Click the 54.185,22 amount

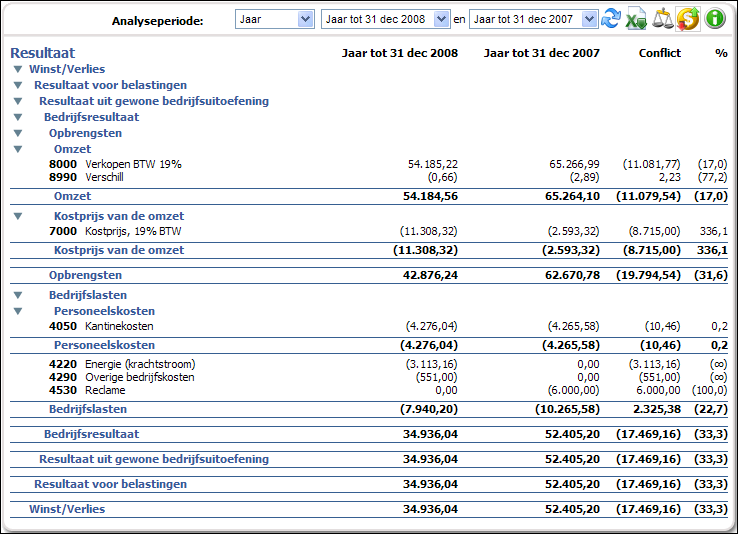[433, 164]
